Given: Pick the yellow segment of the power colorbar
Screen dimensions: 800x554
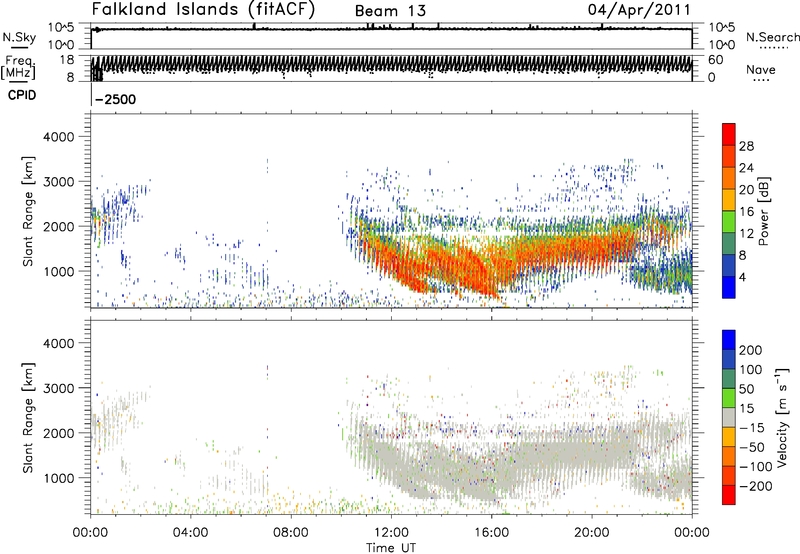Looking at the screenshot, I should pos(729,200).
